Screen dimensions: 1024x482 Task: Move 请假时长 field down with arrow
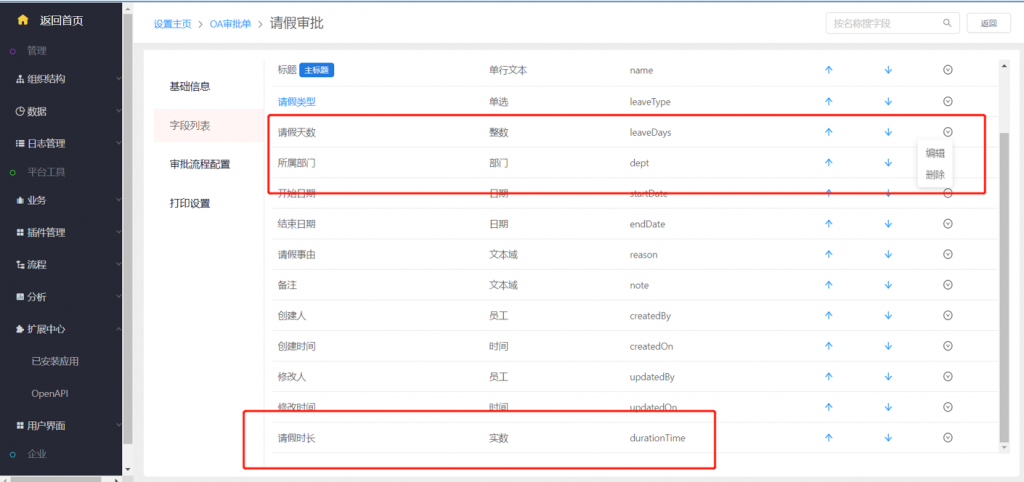tap(888, 438)
